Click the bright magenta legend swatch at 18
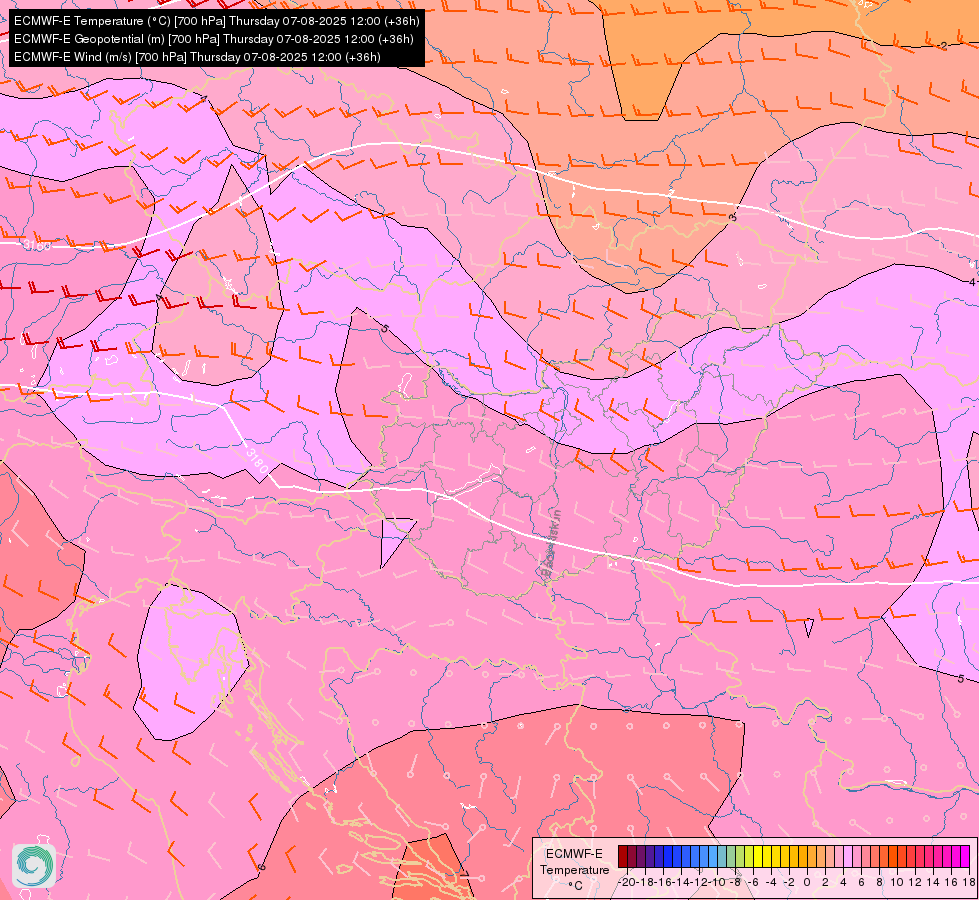Viewport: 979px width, 900px height. click(x=965, y=856)
